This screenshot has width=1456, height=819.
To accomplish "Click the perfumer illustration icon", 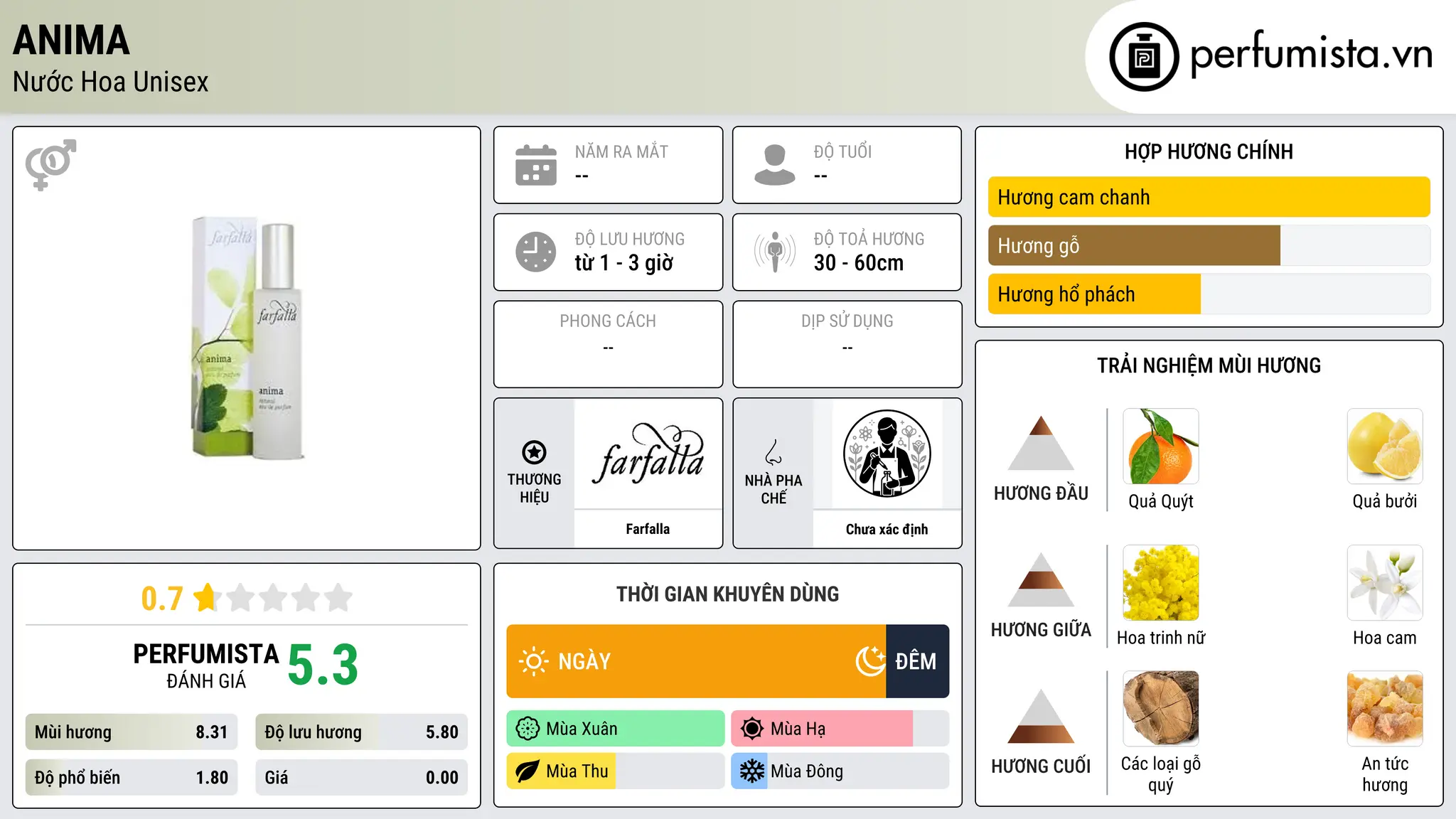I will pos(887,454).
